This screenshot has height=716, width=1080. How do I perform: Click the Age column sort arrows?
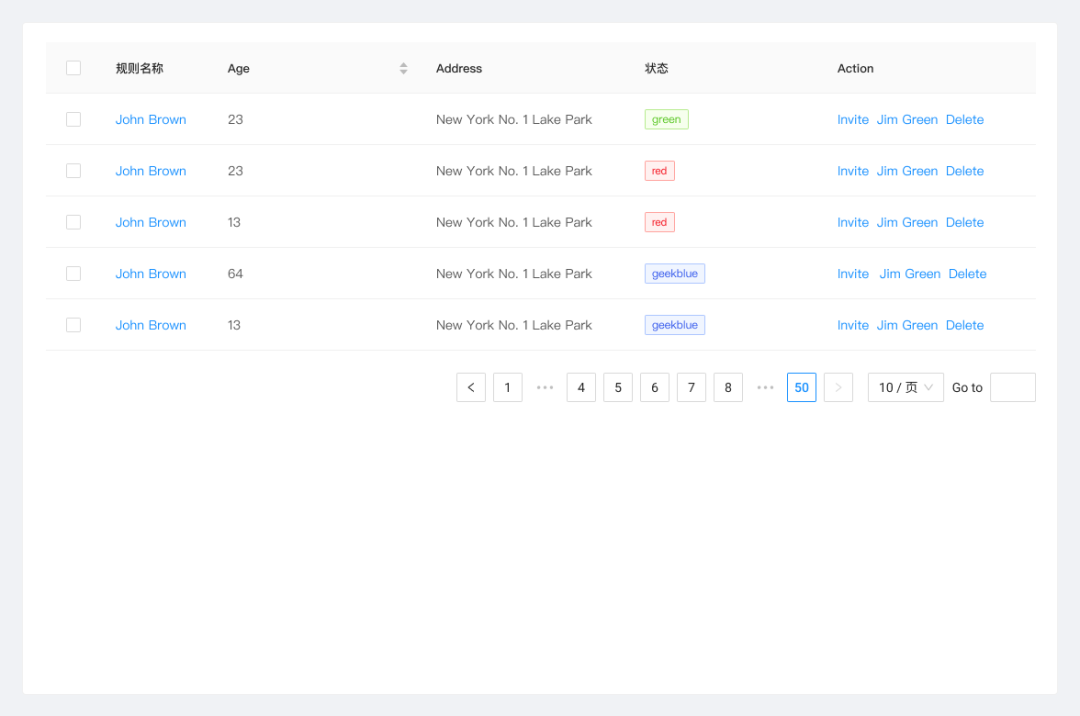403,68
